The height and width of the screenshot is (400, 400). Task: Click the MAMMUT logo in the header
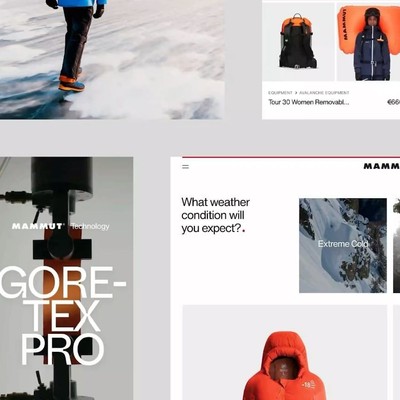(x=382, y=166)
